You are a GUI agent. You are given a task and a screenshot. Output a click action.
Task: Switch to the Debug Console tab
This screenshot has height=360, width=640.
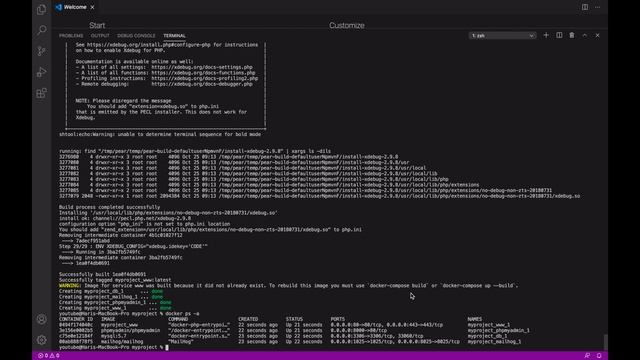click(x=136, y=36)
